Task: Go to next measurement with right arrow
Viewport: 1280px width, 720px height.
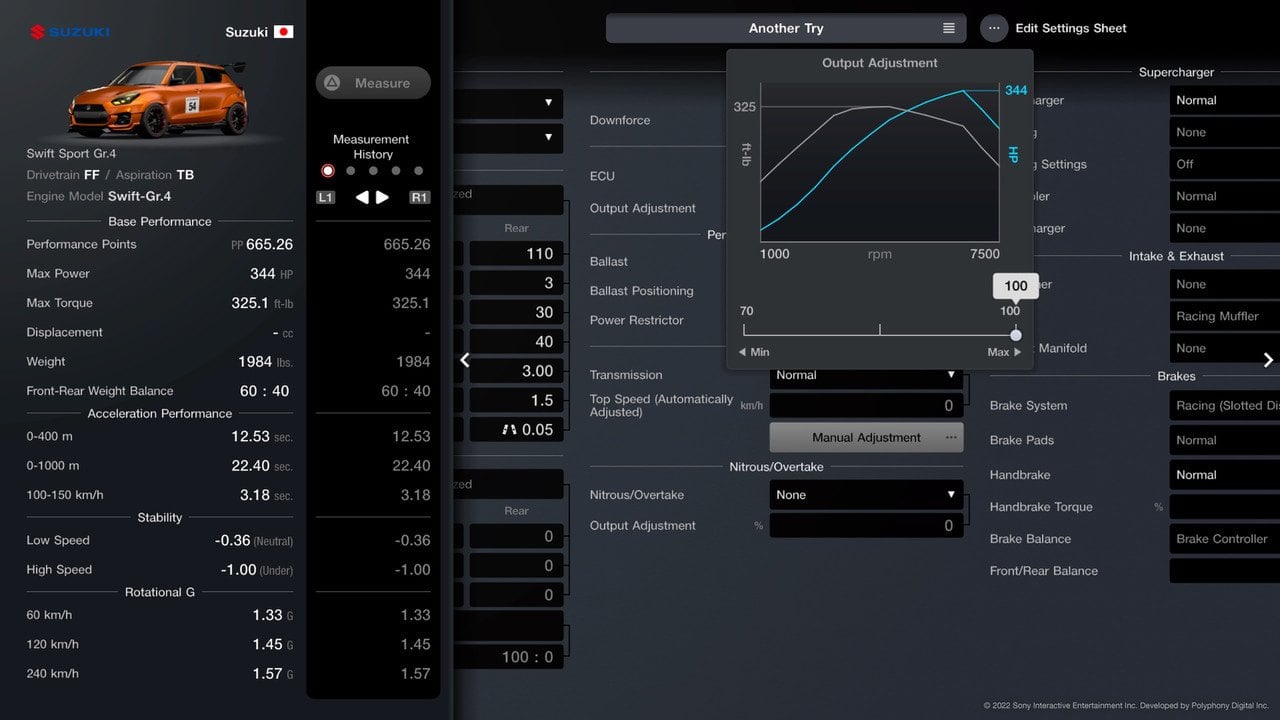Action: pos(382,198)
